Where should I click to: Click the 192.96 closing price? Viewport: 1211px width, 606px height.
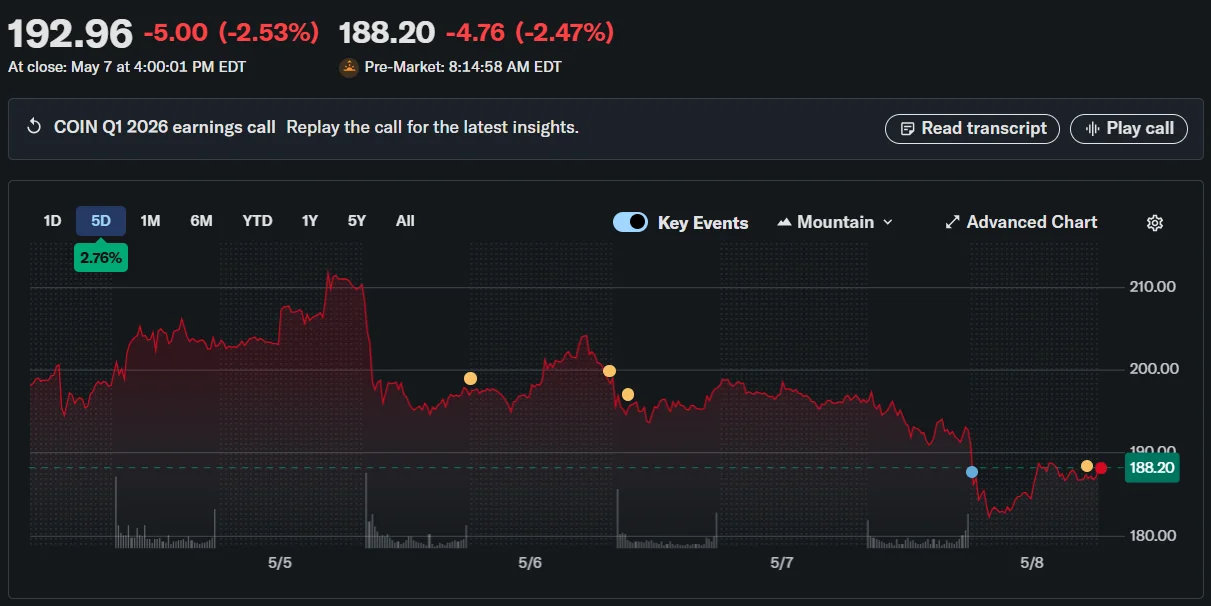click(70, 34)
